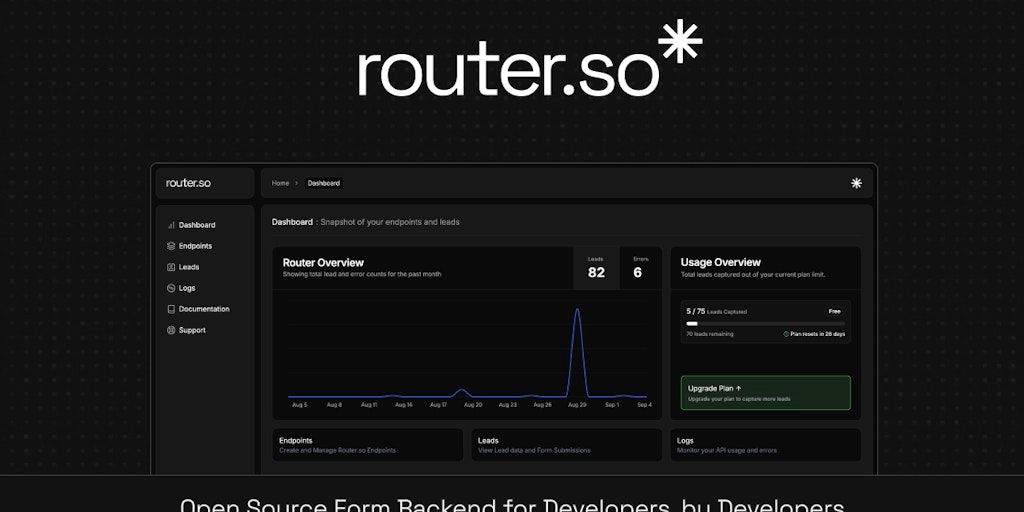This screenshot has height=512, width=1024.
Task: Open the Logs card below chart
Action: point(766,445)
